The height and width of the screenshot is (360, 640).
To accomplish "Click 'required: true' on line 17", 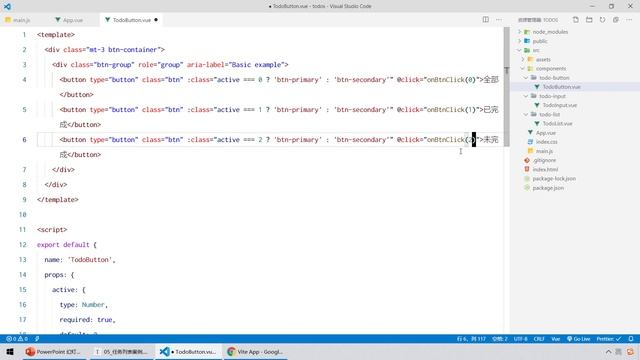I will tap(86, 320).
